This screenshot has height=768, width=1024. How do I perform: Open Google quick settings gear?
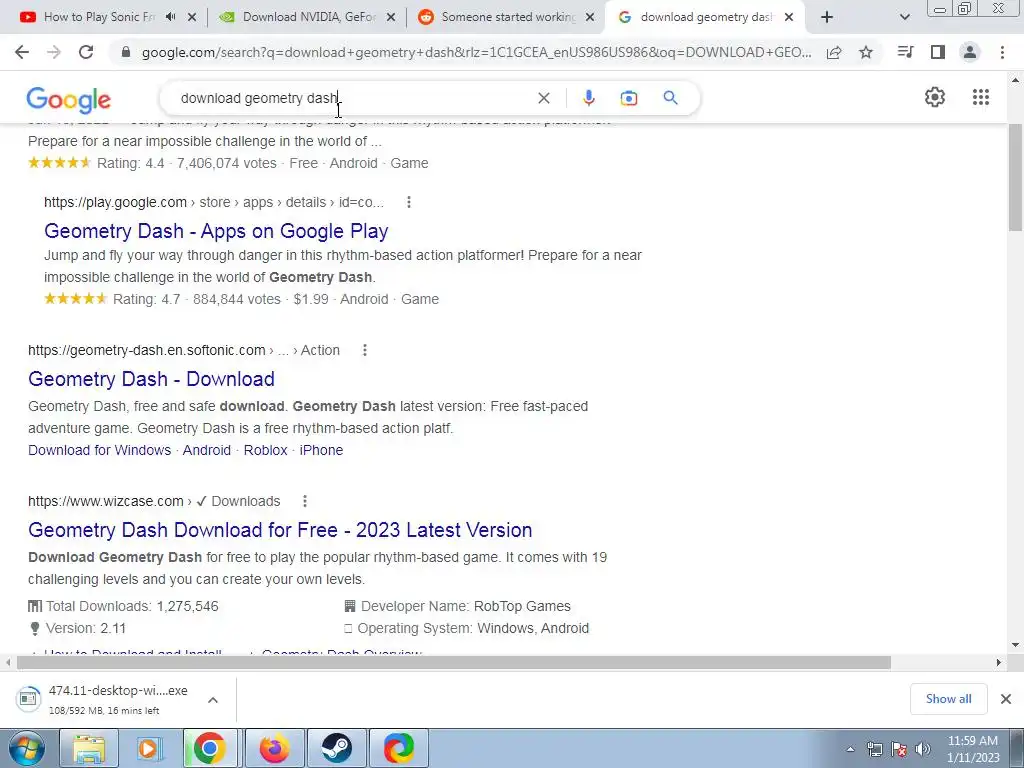click(x=935, y=97)
